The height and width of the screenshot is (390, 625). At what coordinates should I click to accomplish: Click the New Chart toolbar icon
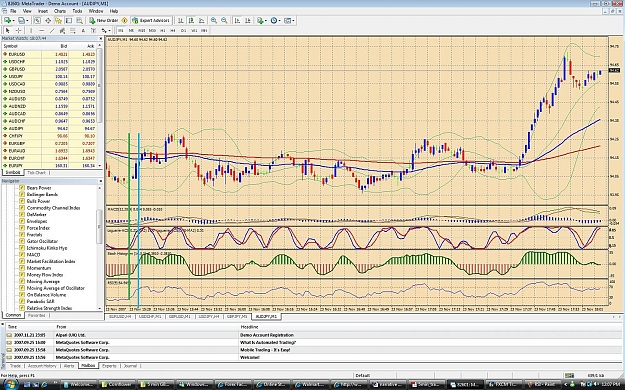[x=7, y=20]
